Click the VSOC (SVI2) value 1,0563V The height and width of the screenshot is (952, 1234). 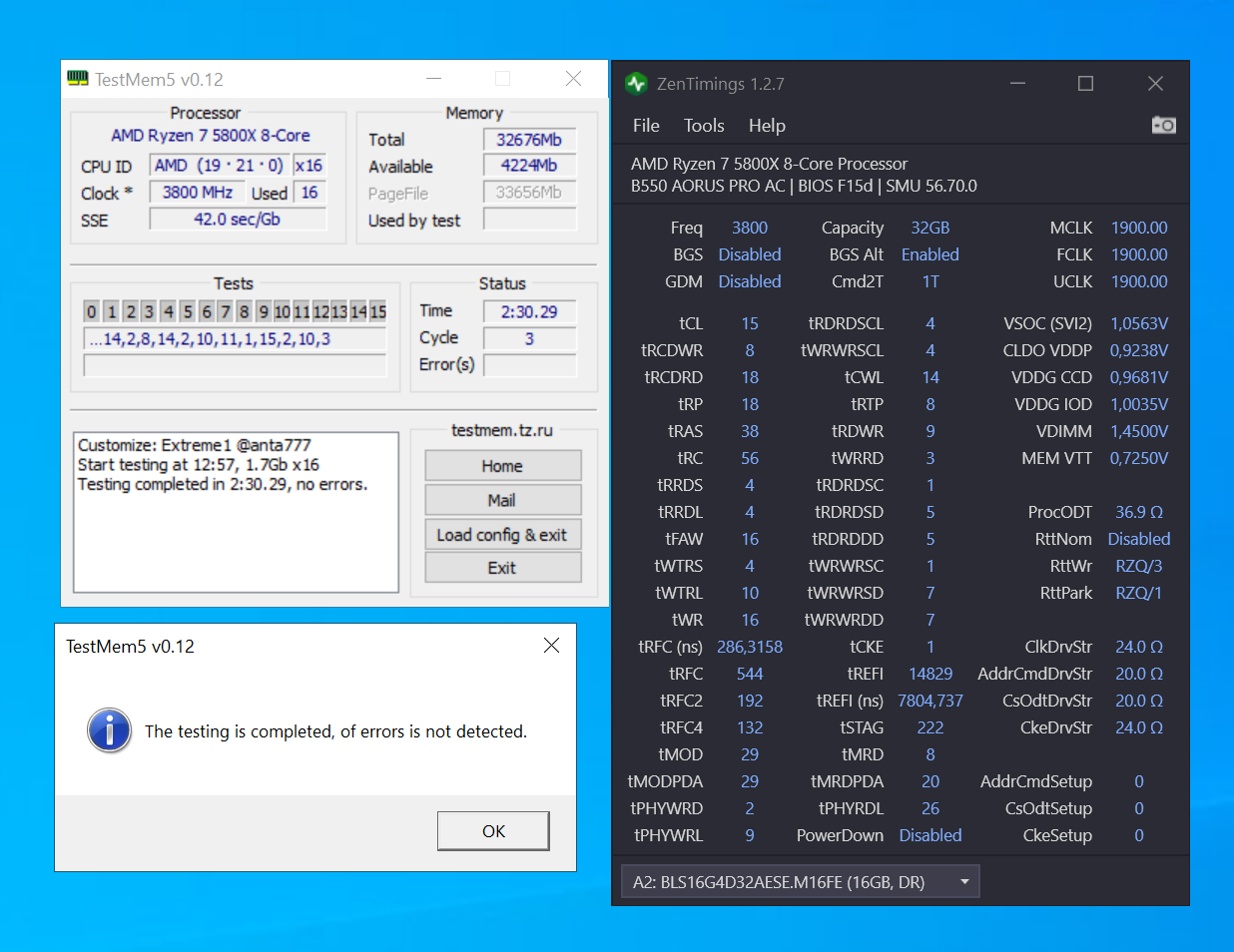(1139, 323)
